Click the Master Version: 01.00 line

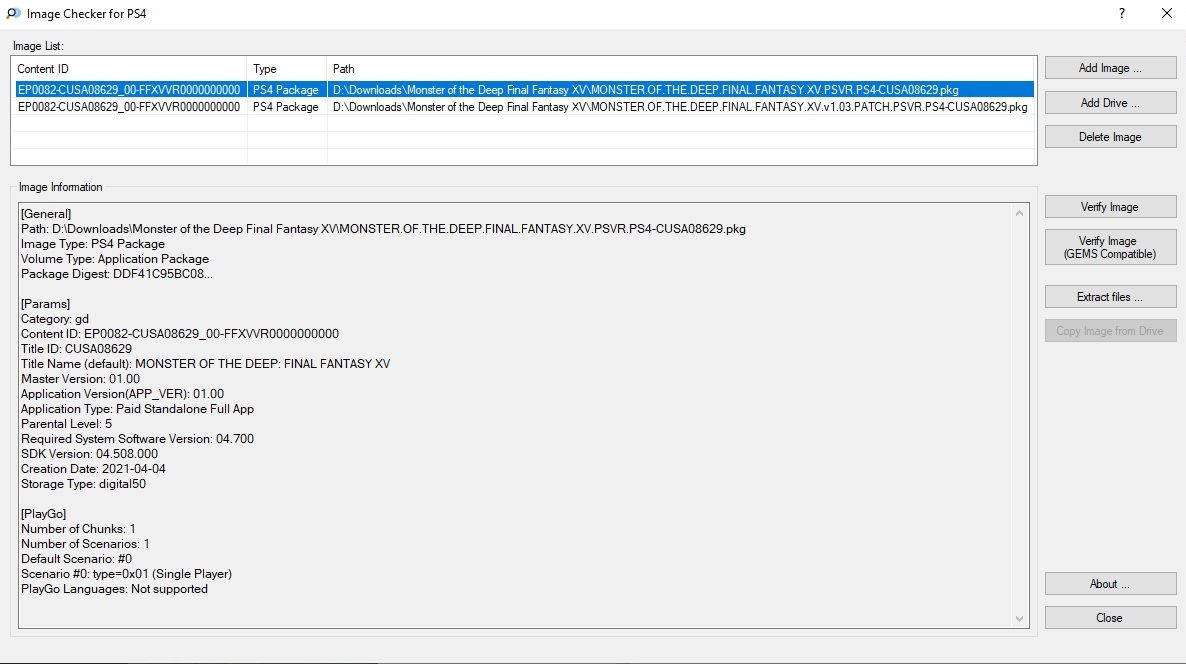tap(80, 379)
